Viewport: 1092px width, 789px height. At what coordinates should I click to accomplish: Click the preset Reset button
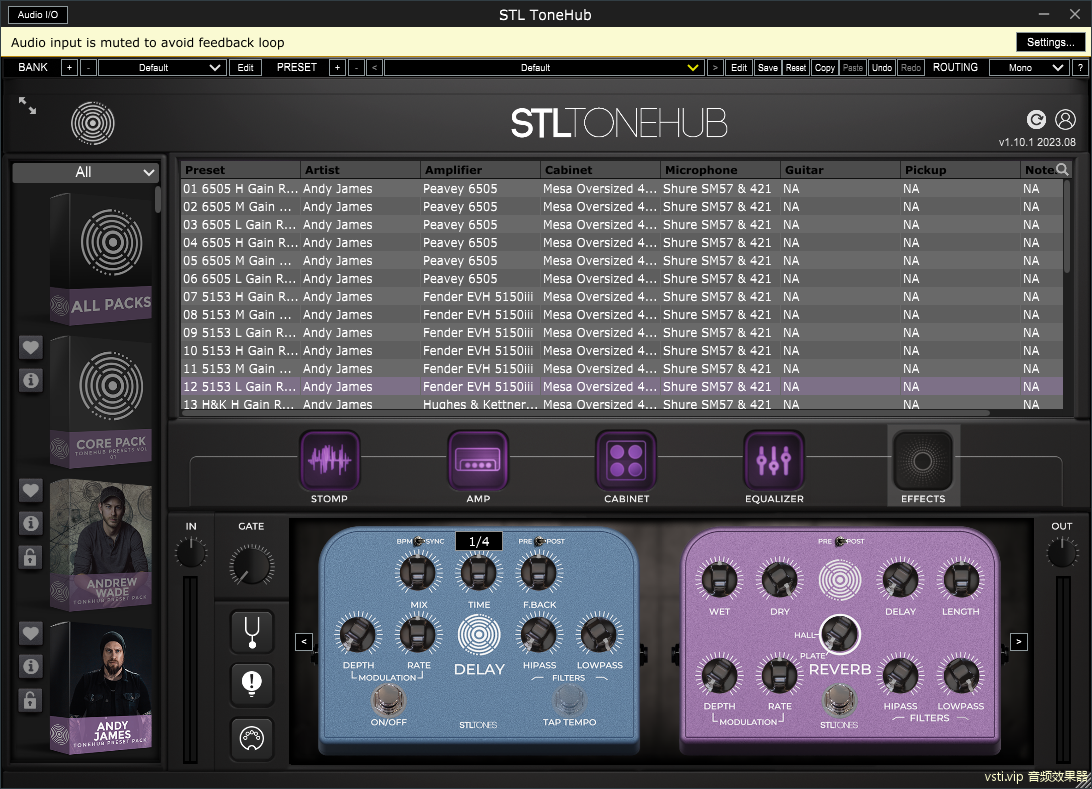(796, 68)
